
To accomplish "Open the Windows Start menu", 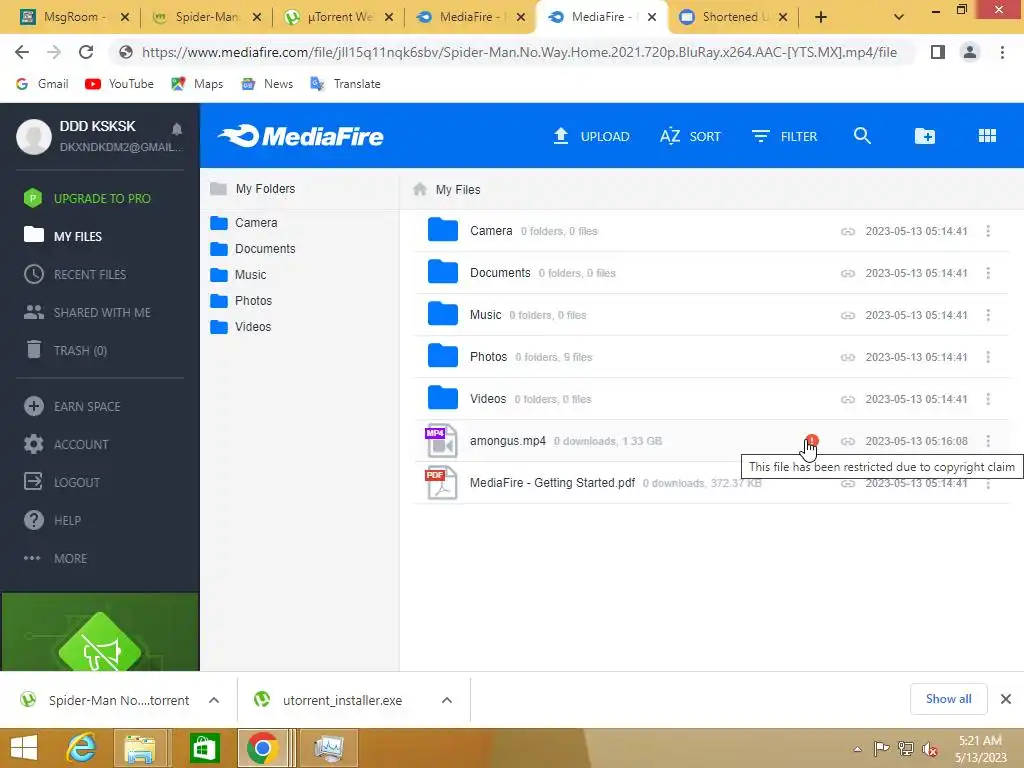I will coord(24,748).
